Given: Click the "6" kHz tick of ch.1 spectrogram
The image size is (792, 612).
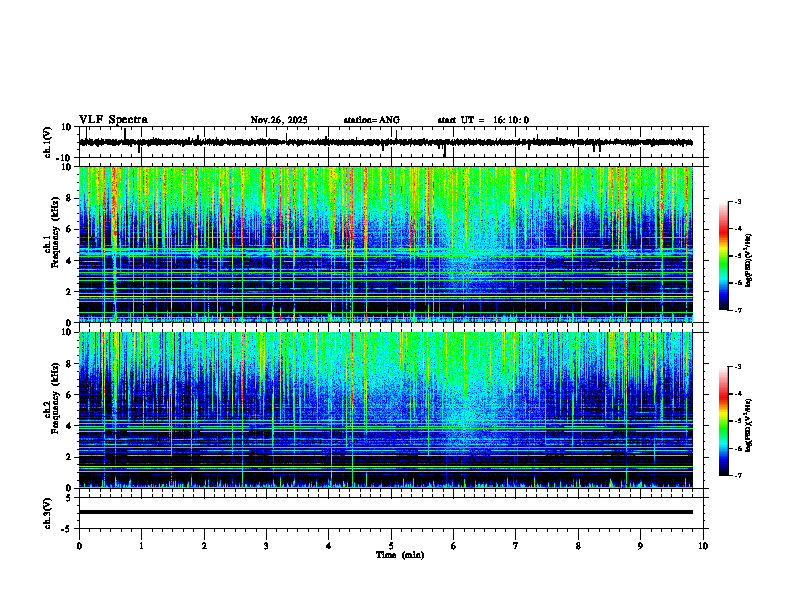Looking at the screenshot, I should (x=69, y=229).
